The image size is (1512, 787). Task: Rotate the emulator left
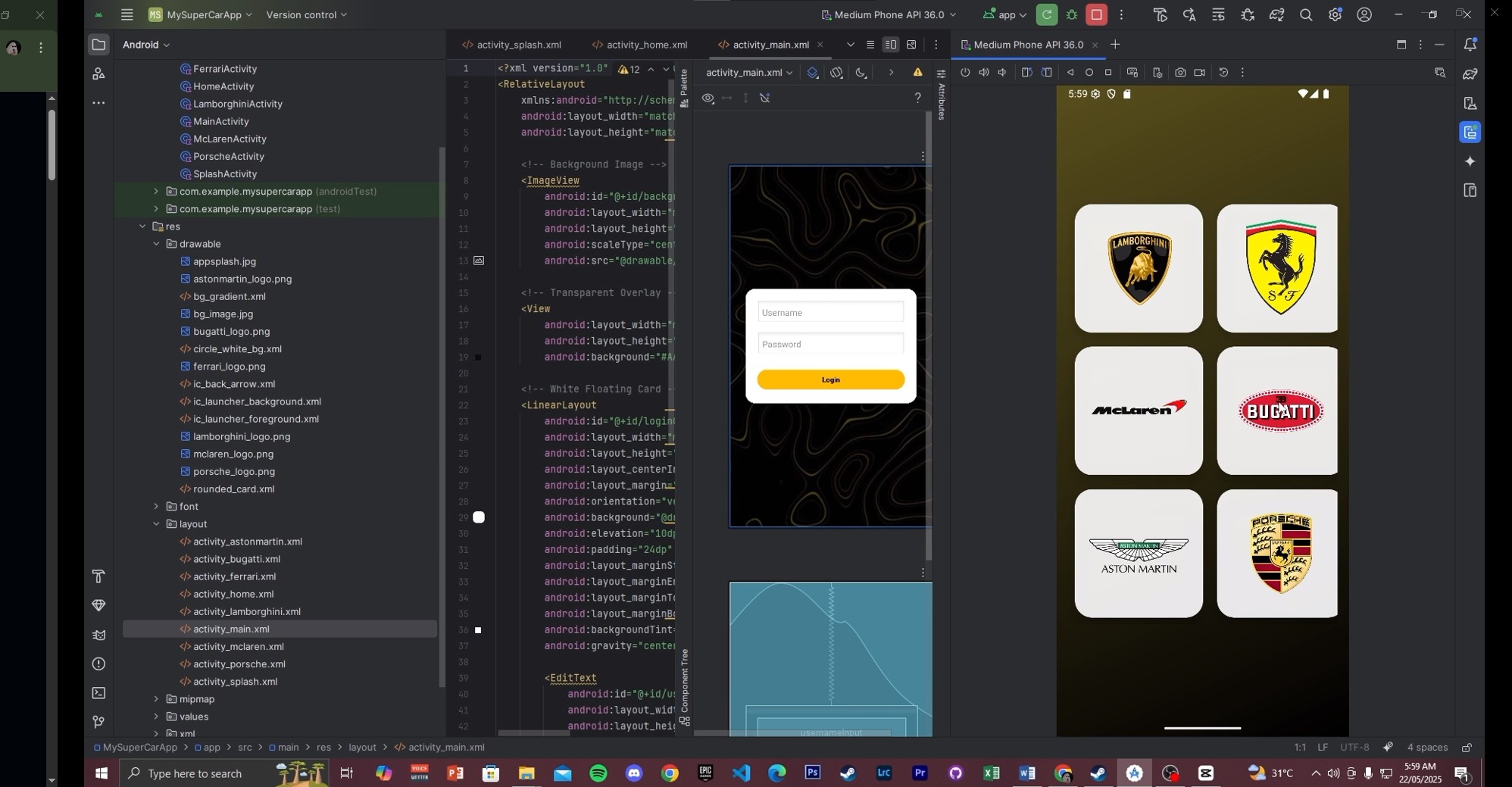coord(1027,73)
